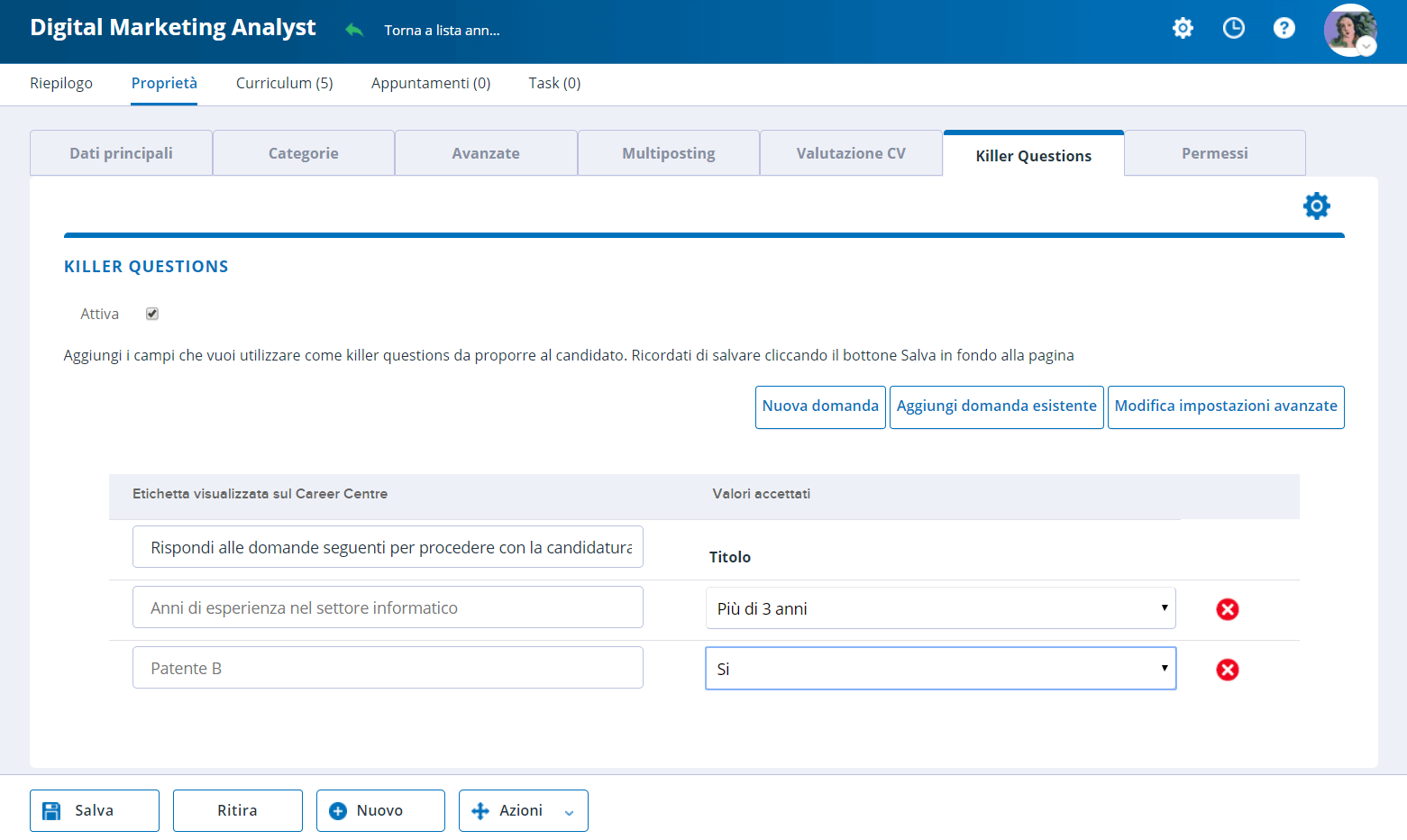
Task: Remove the 'Anni di esperienza' question
Action: [x=1228, y=609]
